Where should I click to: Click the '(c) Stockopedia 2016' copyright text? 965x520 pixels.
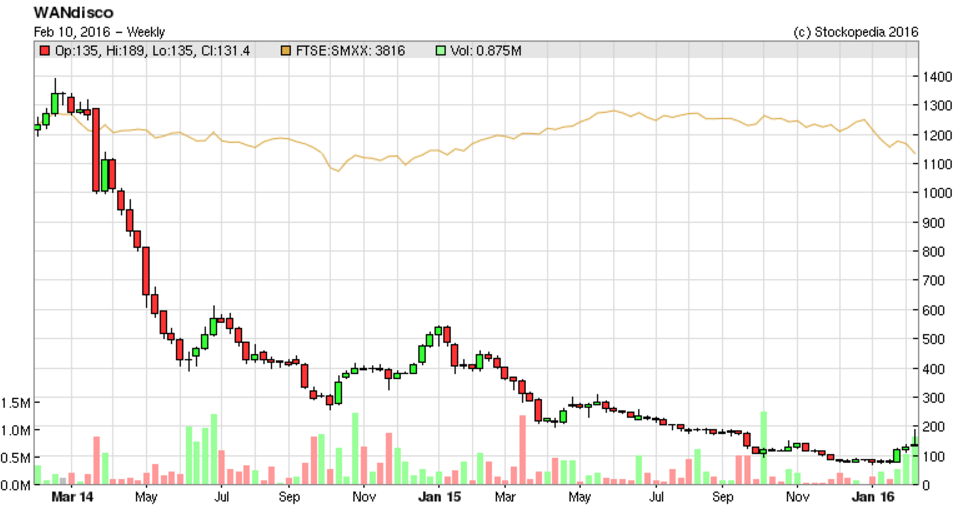coord(855,32)
